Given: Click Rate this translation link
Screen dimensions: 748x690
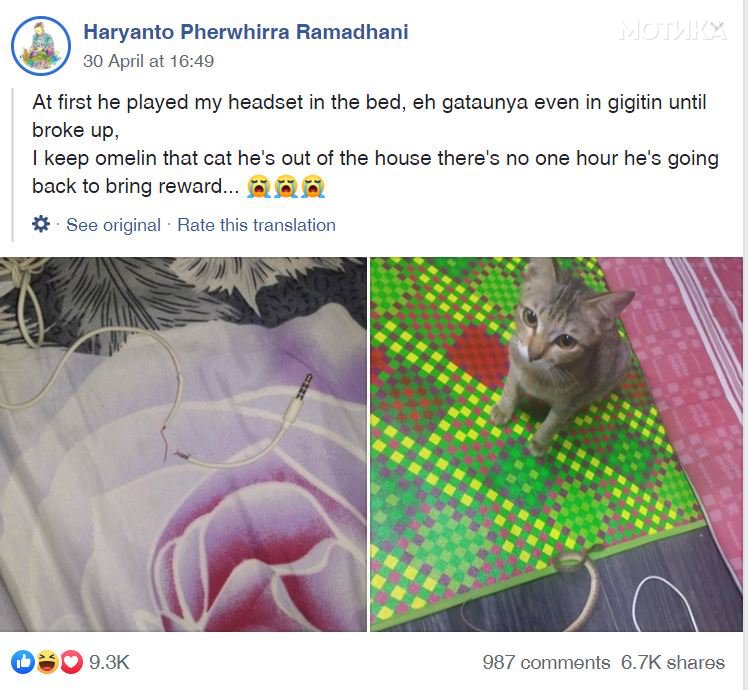Looking at the screenshot, I should (257, 225).
